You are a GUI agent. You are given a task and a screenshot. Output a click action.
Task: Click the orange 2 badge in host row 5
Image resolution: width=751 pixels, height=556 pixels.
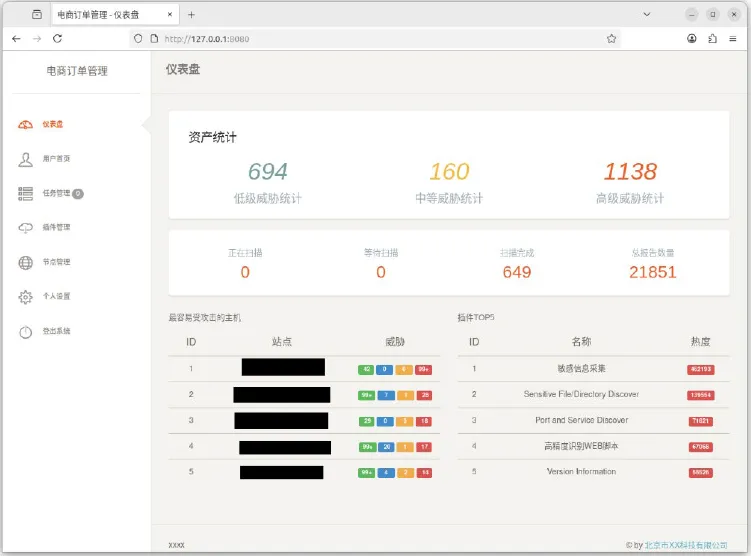point(405,473)
